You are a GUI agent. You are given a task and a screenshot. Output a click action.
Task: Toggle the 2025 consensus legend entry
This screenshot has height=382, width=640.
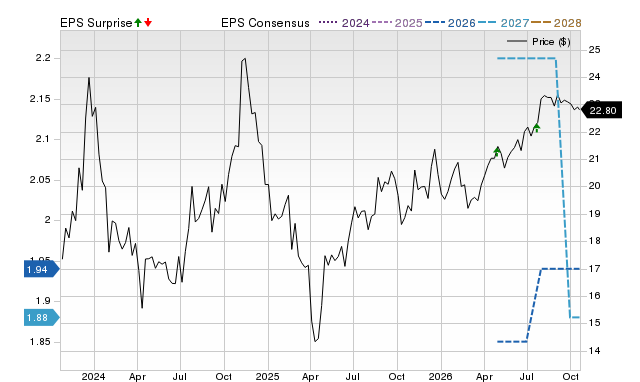point(397,23)
